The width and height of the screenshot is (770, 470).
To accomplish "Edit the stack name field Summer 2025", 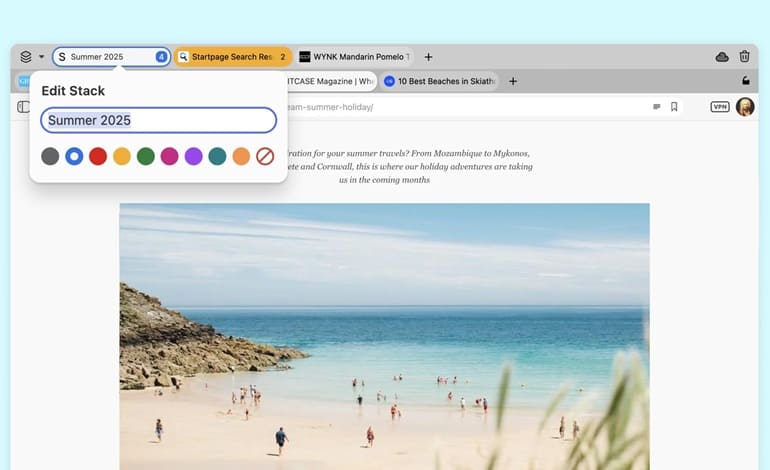I will [x=159, y=120].
